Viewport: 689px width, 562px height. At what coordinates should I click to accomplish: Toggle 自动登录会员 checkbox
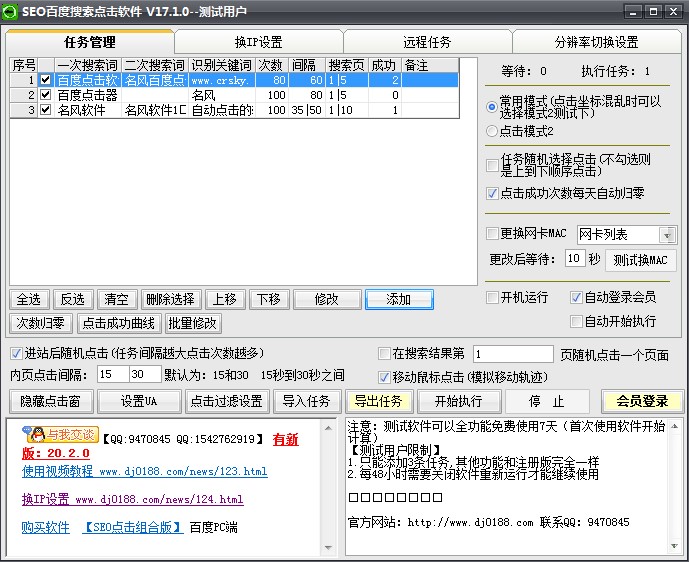(576, 298)
